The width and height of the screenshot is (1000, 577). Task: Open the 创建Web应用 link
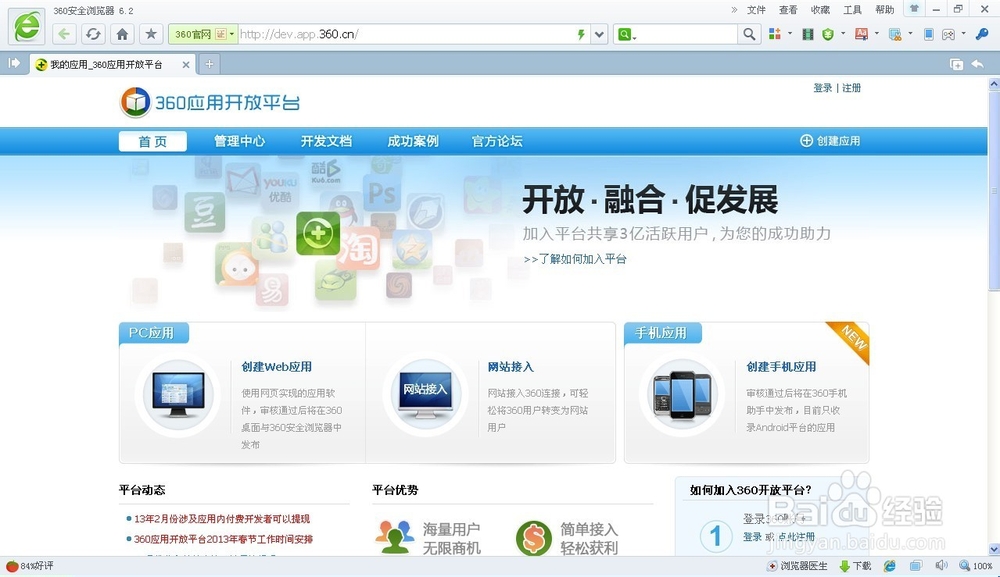(276, 367)
